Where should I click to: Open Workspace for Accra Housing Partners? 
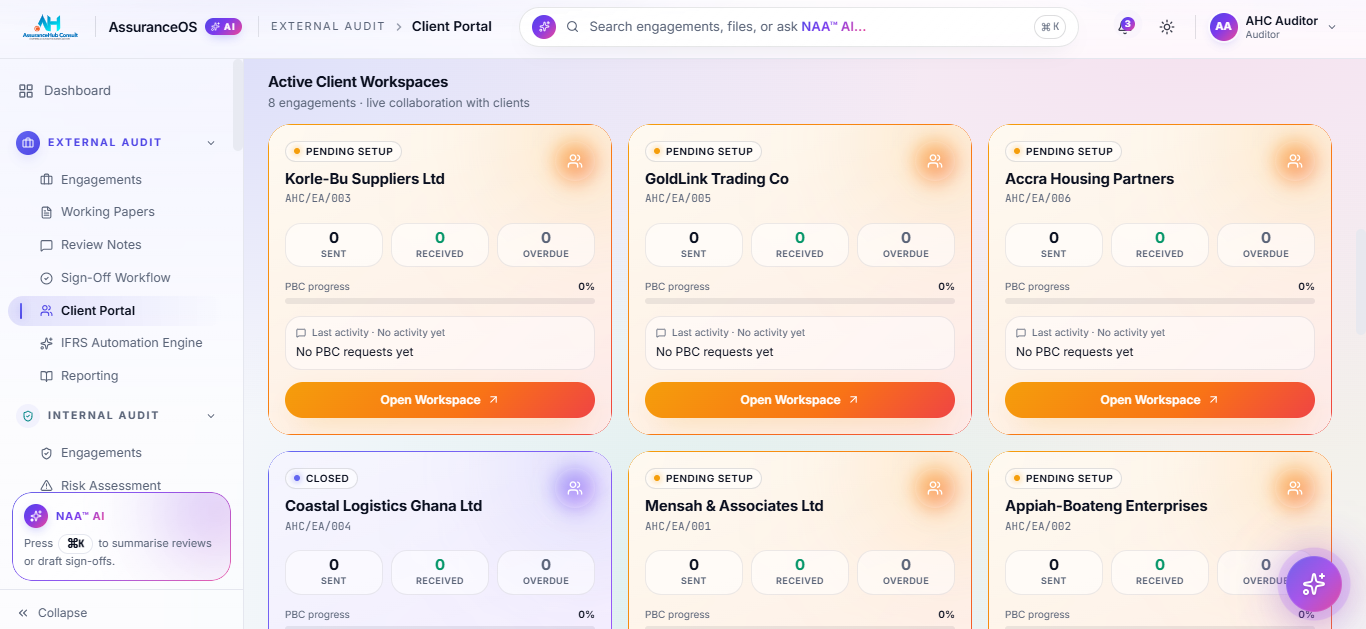click(x=1160, y=400)
